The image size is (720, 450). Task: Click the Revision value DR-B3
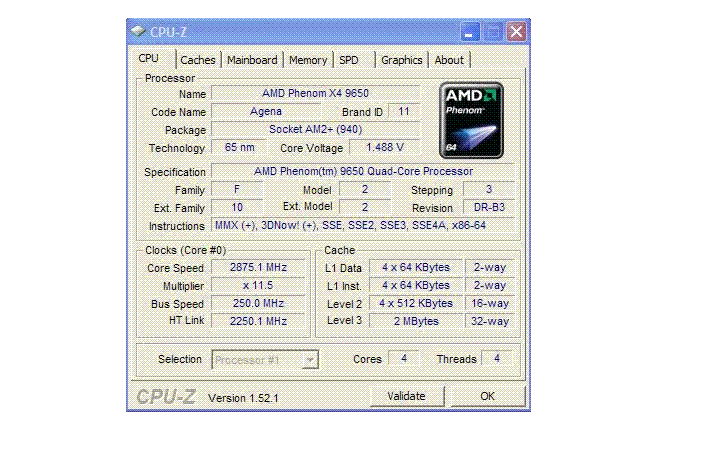[x=489, y=207]
